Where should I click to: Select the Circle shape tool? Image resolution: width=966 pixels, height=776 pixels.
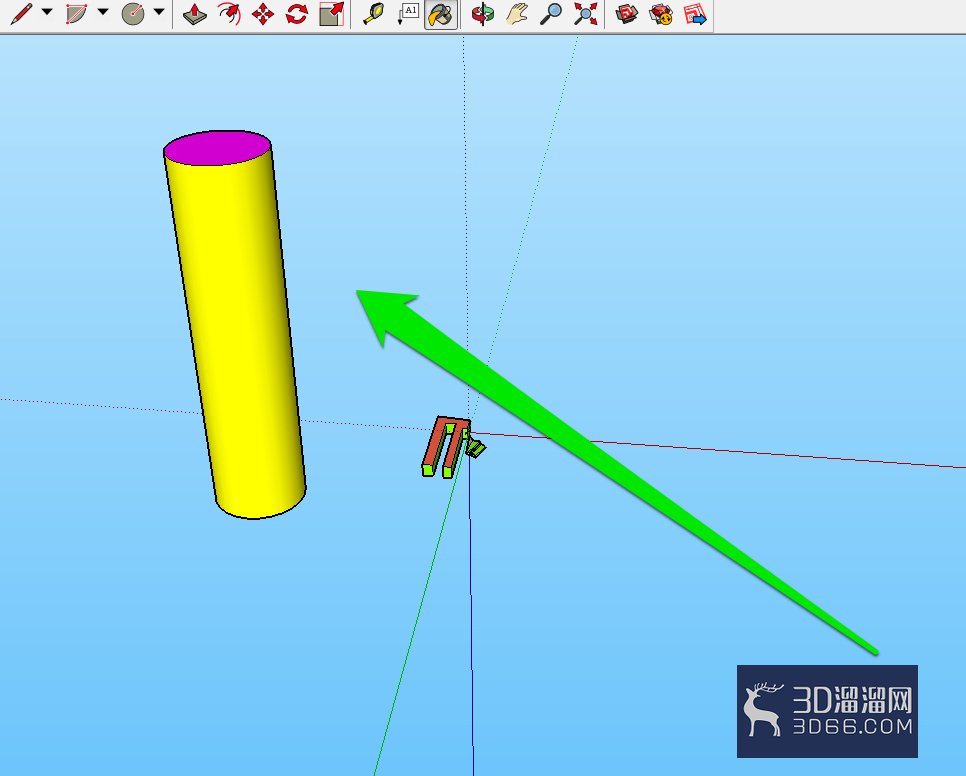[133, 14]
